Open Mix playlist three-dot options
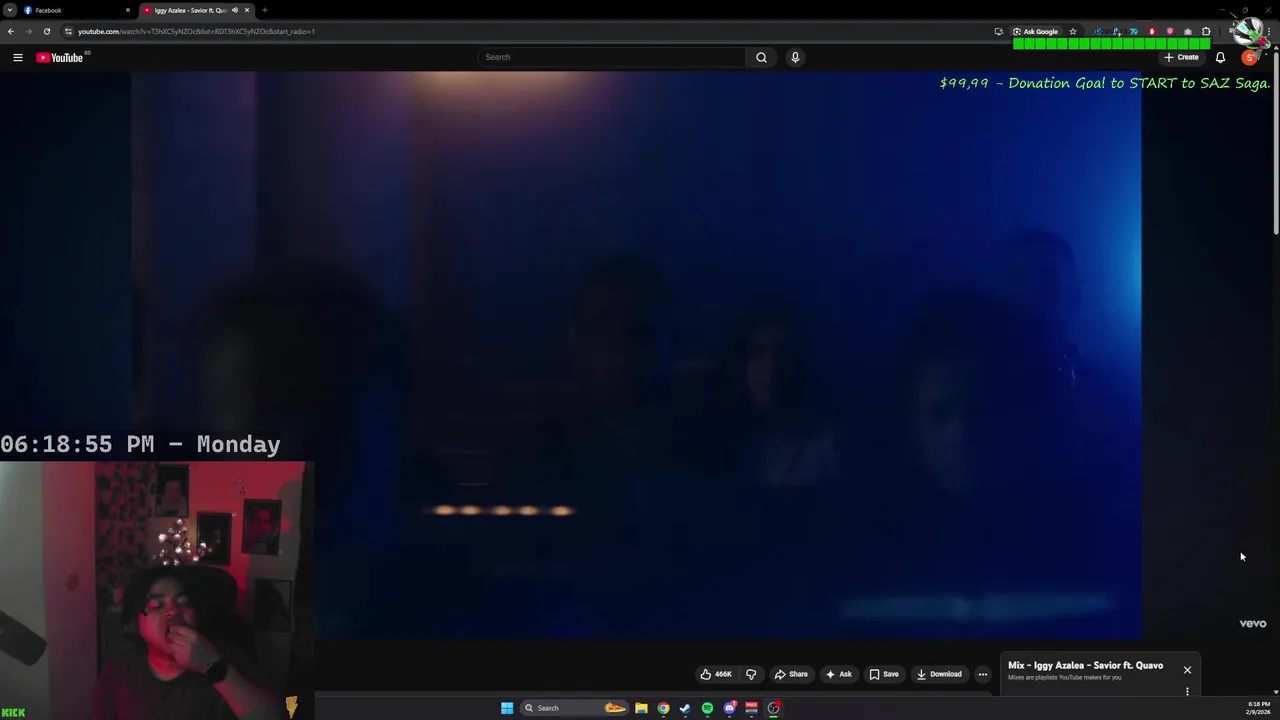The image size is (1280, 720). pyautogui.click(x=1187, y=691)
